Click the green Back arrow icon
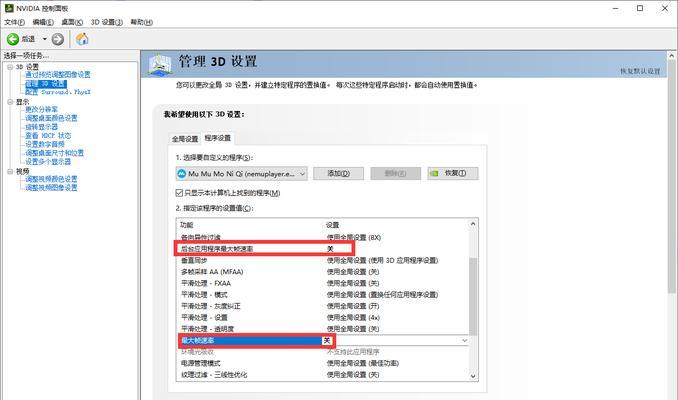 [13, 39]
